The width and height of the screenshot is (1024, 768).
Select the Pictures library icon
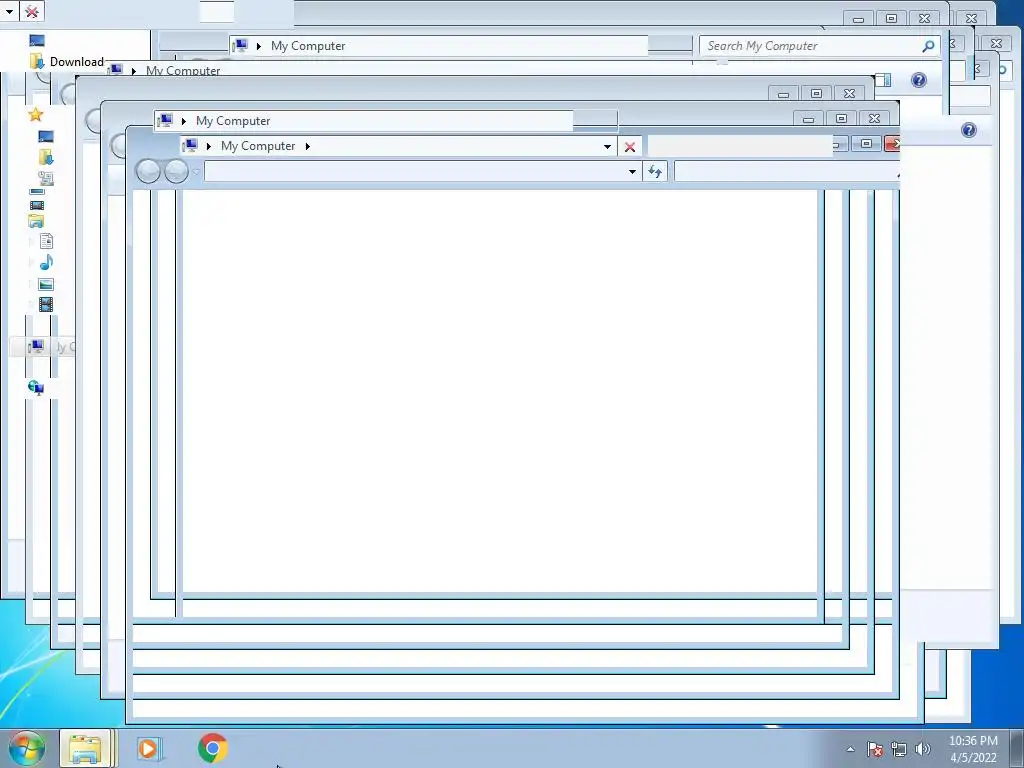tap(46, 284)
